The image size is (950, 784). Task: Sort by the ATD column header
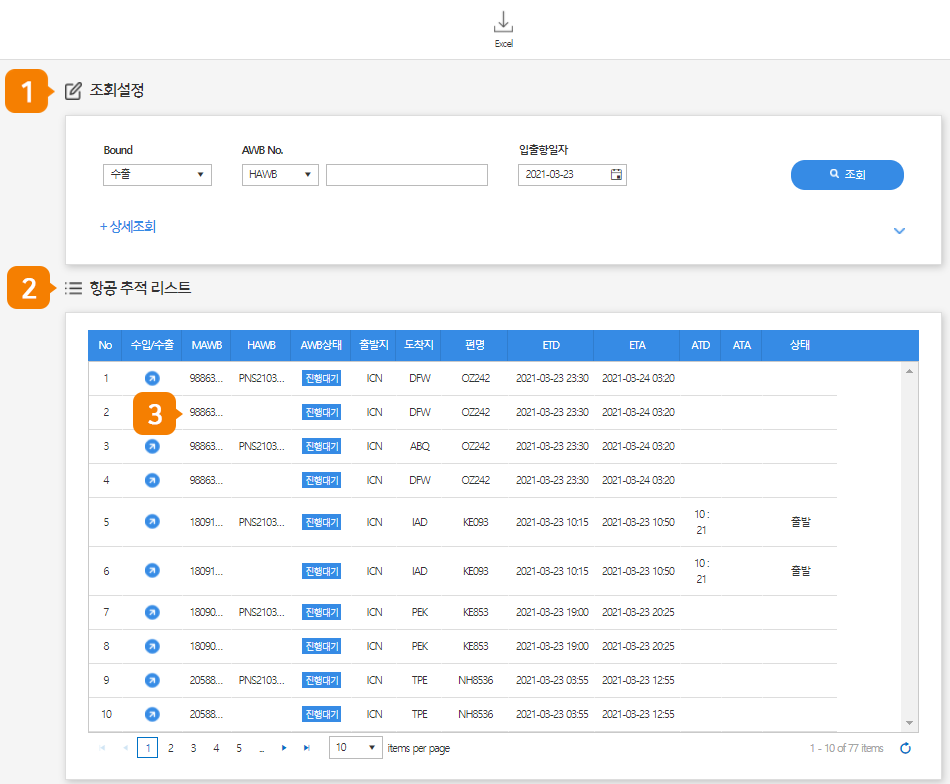coord(700,345)
